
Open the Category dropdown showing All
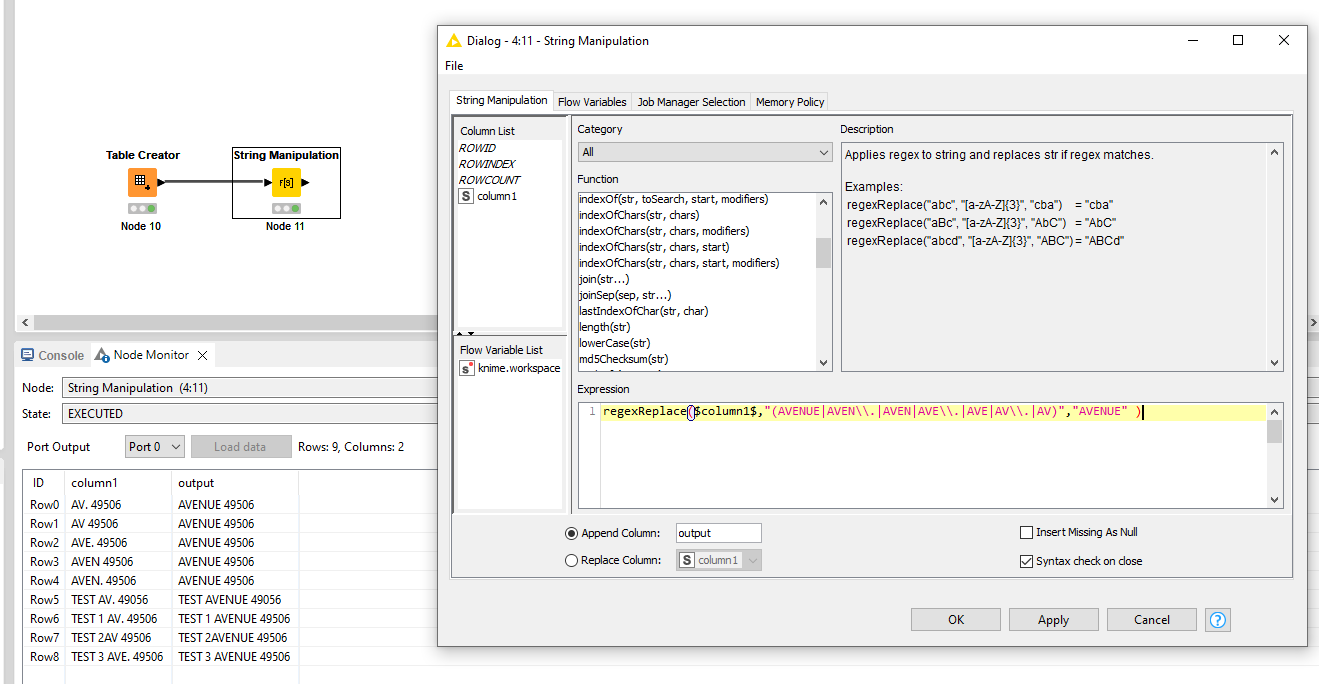[705, 152]
